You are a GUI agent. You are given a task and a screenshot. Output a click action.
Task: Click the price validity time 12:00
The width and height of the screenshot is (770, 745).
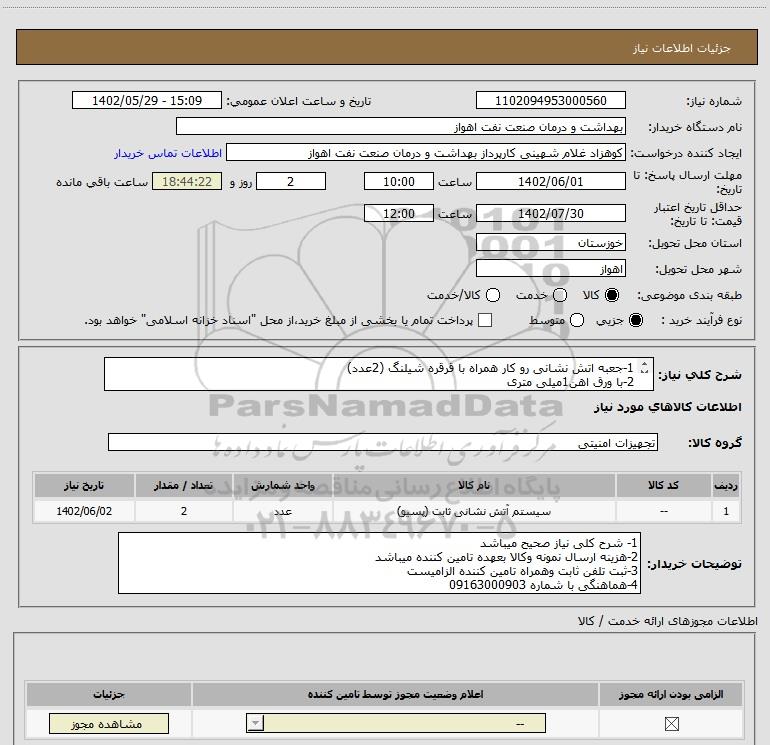(399, 214)
